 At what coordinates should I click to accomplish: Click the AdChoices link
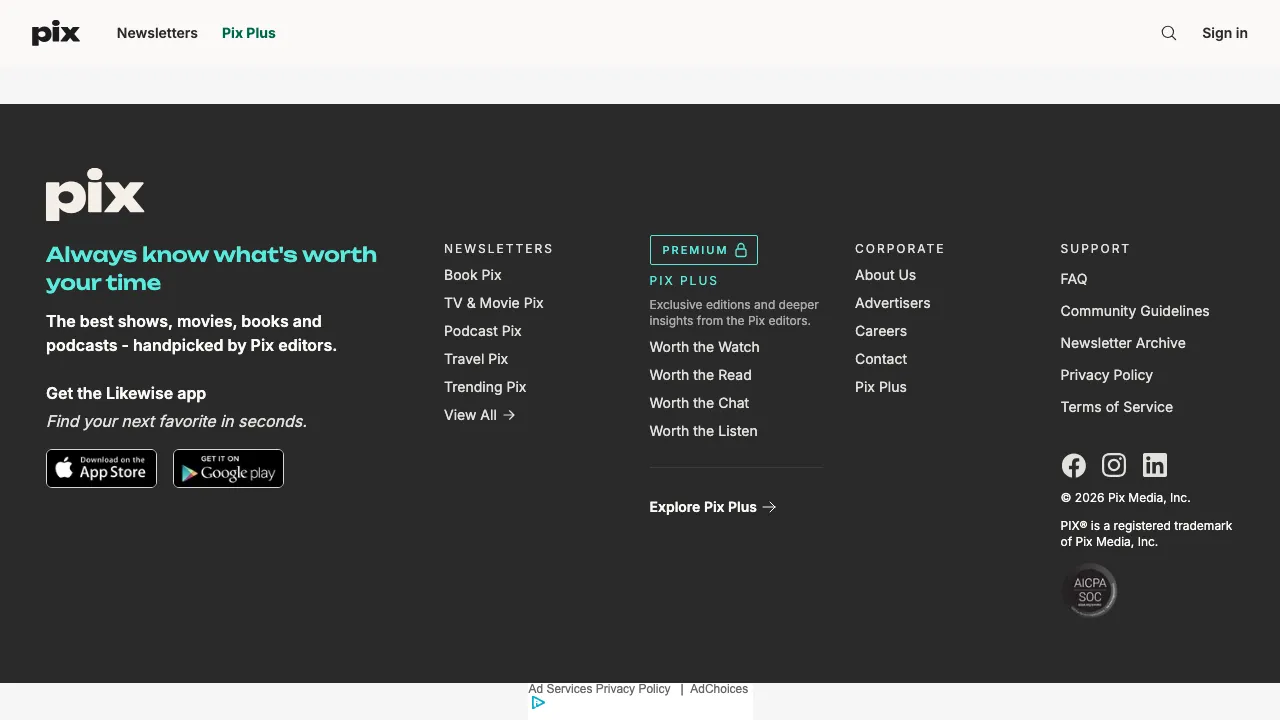point(719,689)
